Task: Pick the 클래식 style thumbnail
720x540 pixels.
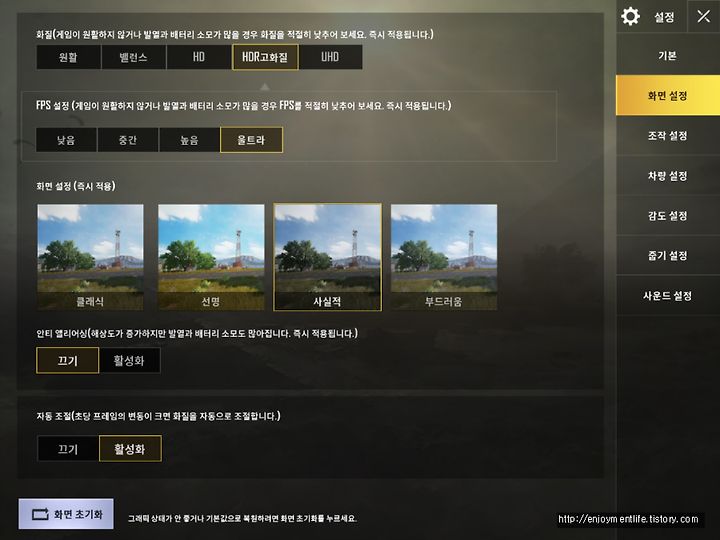Action: (x=90, y=257)
